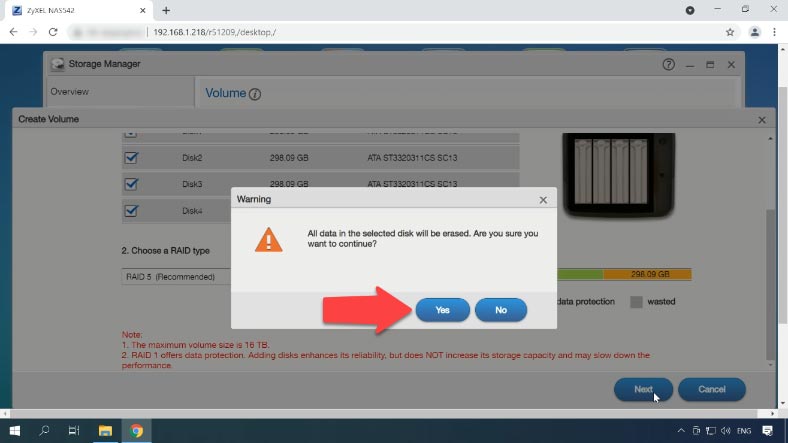Open the Chrome profile icon

754,32
